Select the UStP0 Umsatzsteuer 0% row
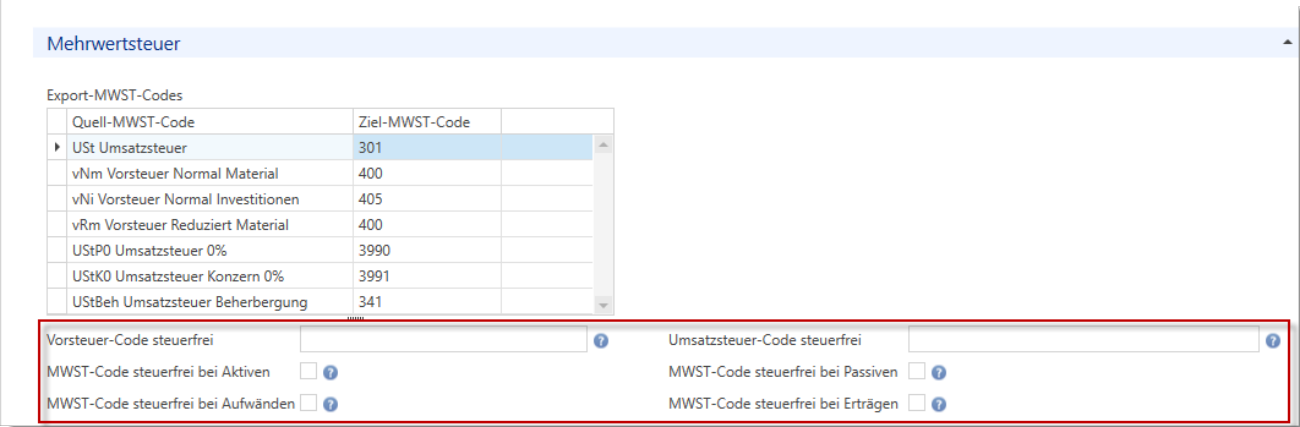The height and width of the screenshot is (427, 1300). pyautogui.click(x=321, y=251)
